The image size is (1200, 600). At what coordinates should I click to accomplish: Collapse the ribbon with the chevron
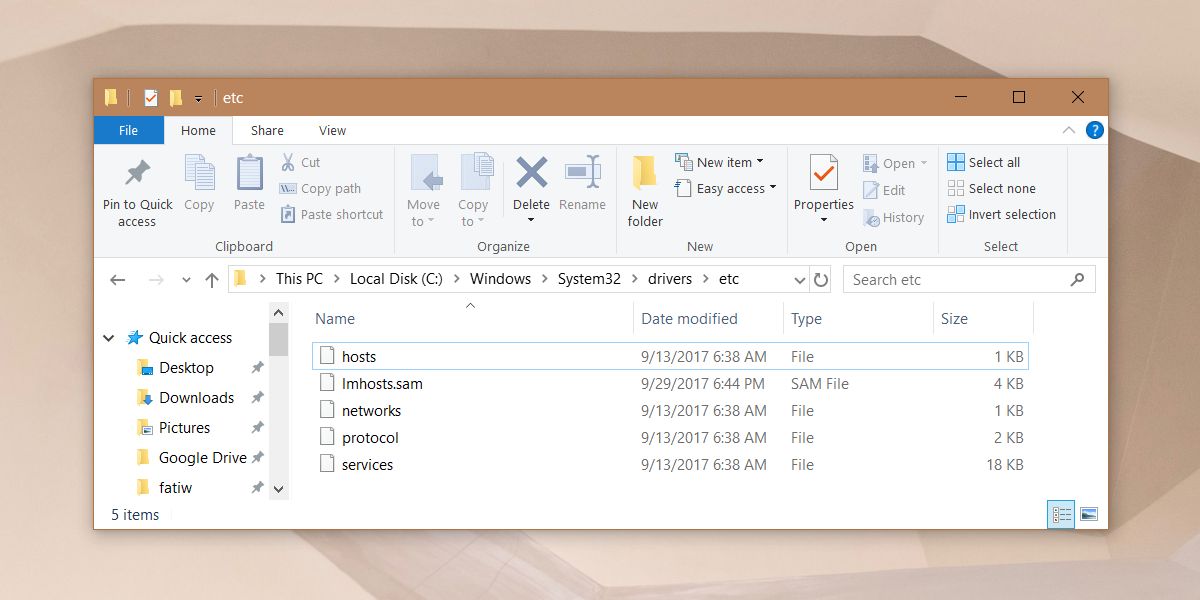tap(1067, 130)
